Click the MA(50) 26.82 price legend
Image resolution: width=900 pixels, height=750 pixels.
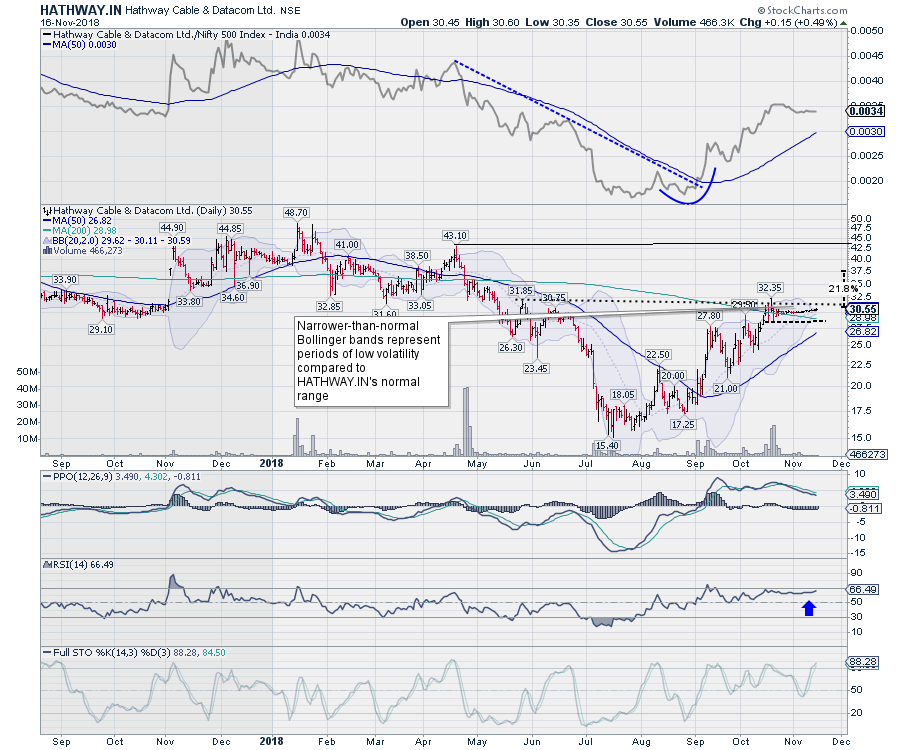click(x=77, y=220)
